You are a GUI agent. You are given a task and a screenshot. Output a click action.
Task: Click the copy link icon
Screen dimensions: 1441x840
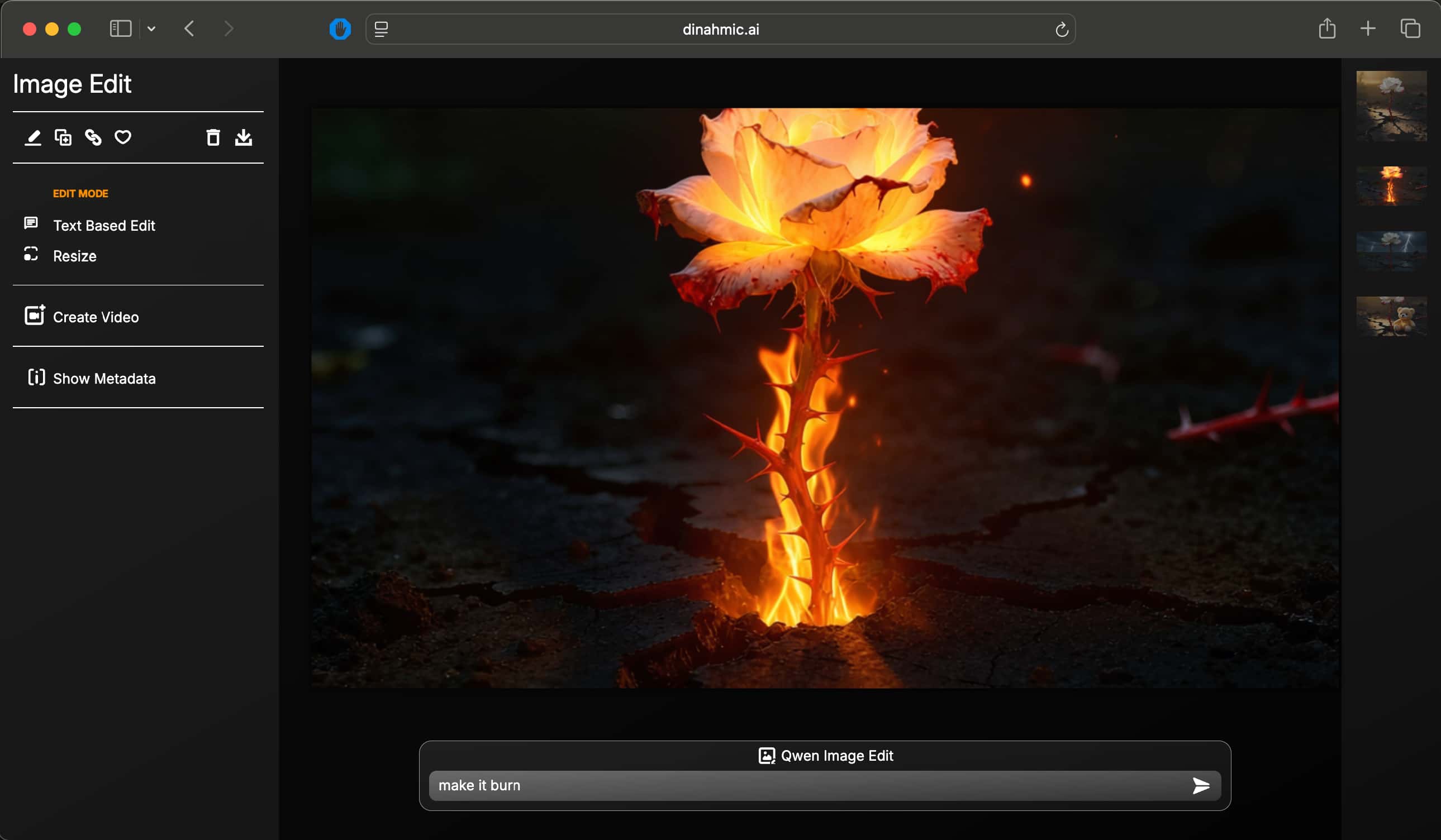click(x=93, y=137)
